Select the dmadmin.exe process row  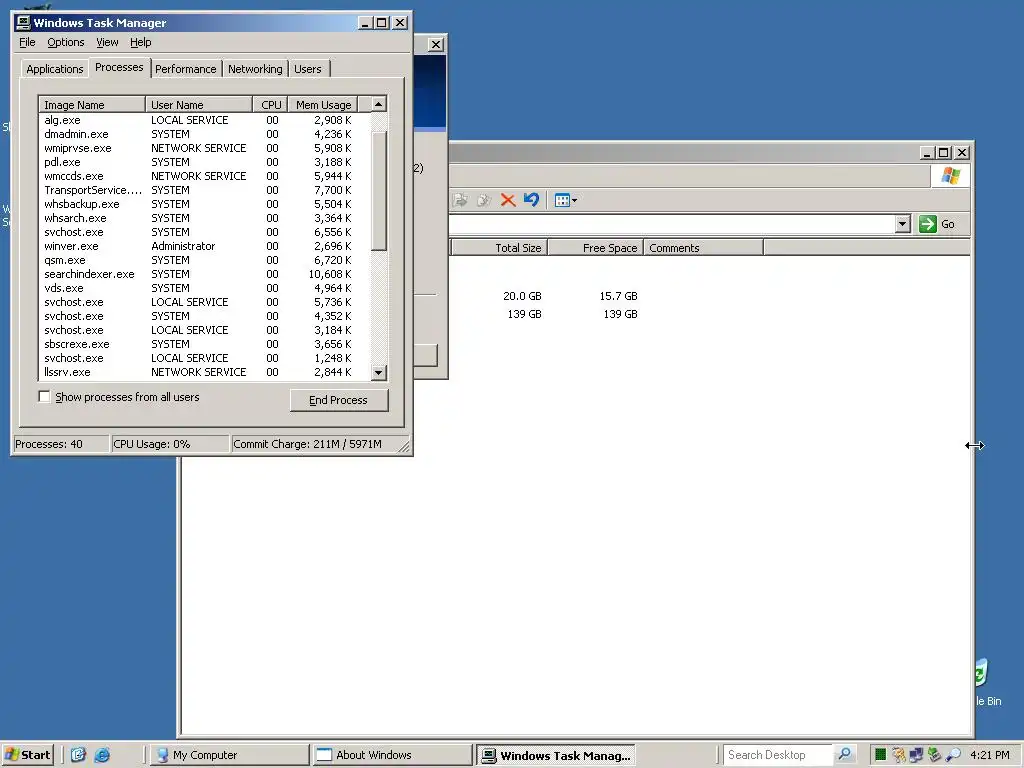[204, 134]
